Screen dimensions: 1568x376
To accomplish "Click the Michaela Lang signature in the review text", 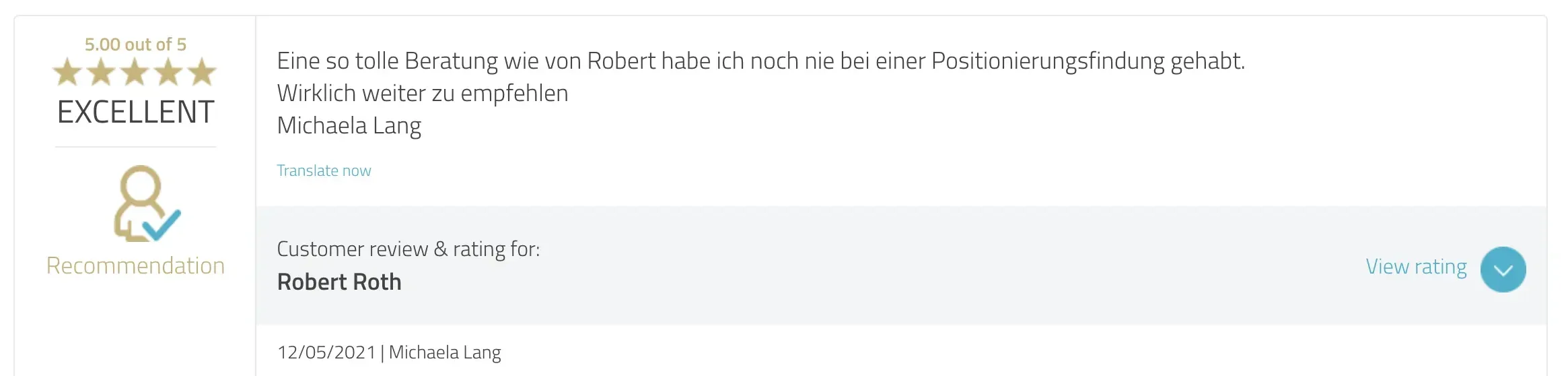I will pos(349,125).
